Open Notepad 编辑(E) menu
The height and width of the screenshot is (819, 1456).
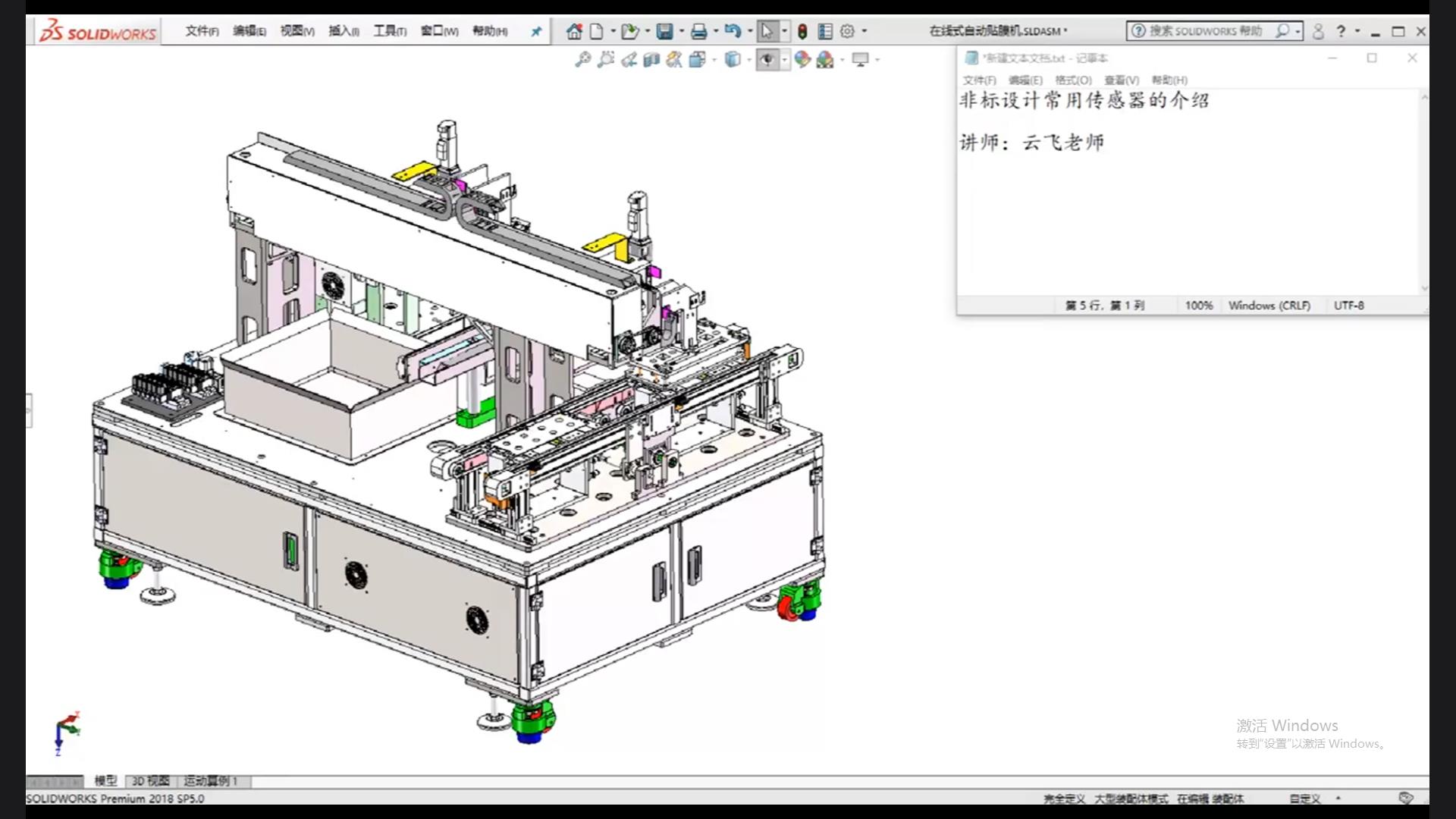pyautogui.click(x=1025, y=80)
